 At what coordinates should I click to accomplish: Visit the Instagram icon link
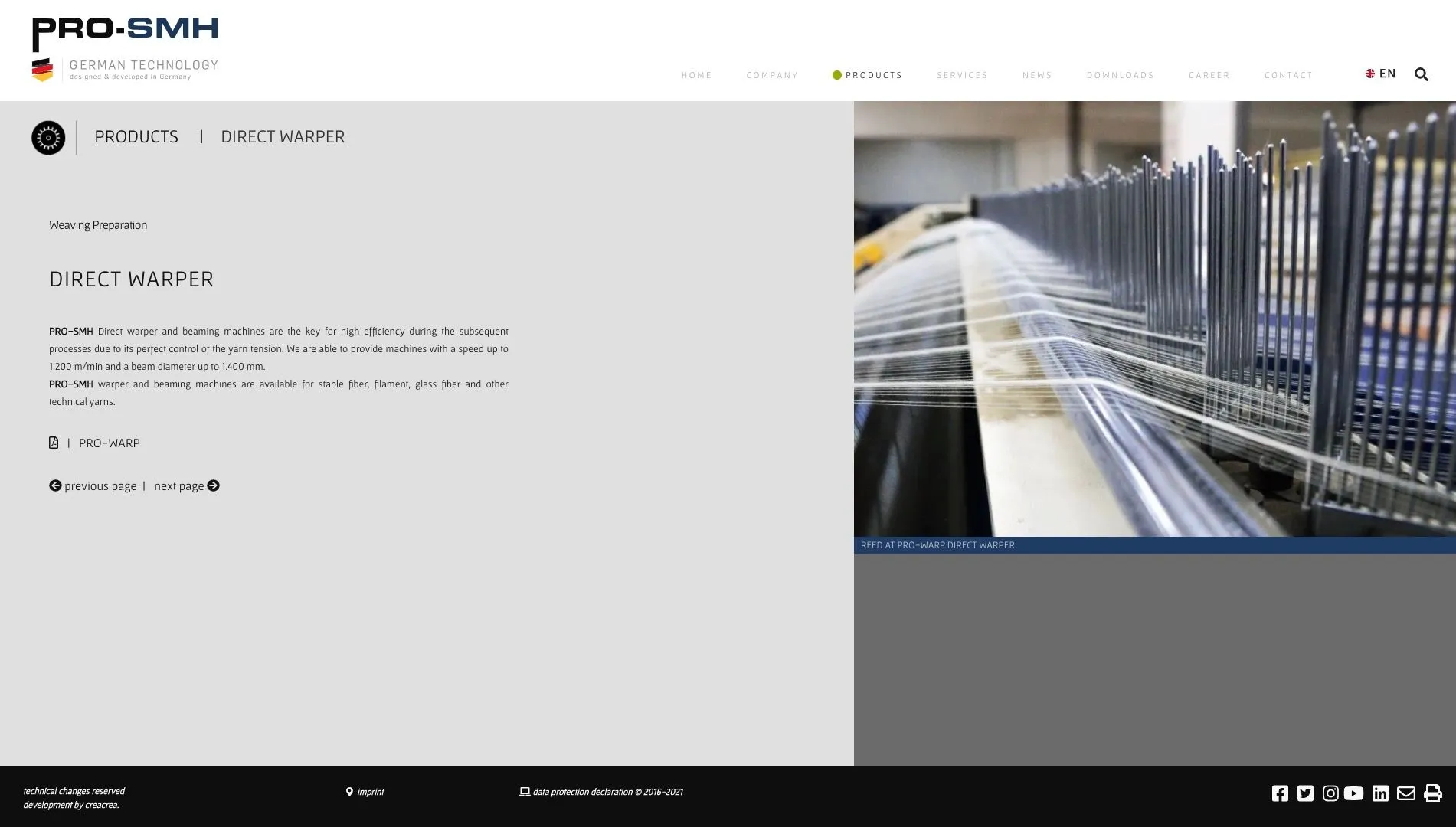(x=1330, y=793)
